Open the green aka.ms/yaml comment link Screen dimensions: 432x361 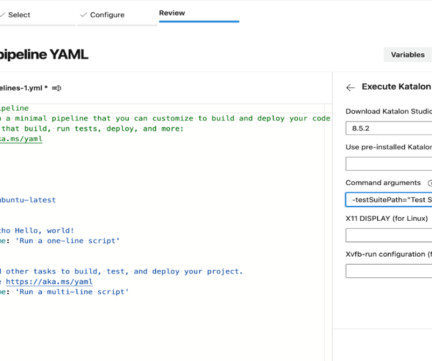tap(21, 139)
